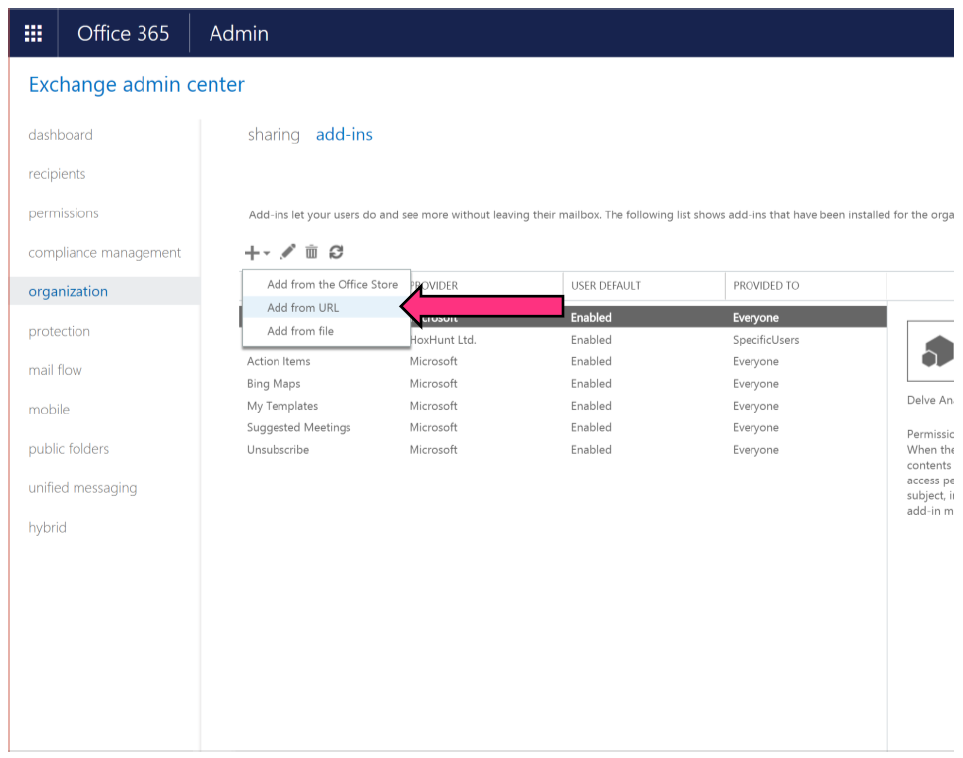The image size is (963, 758).
Task: Click the Delve add-in cube thumbnail
Action: [931, 351]
